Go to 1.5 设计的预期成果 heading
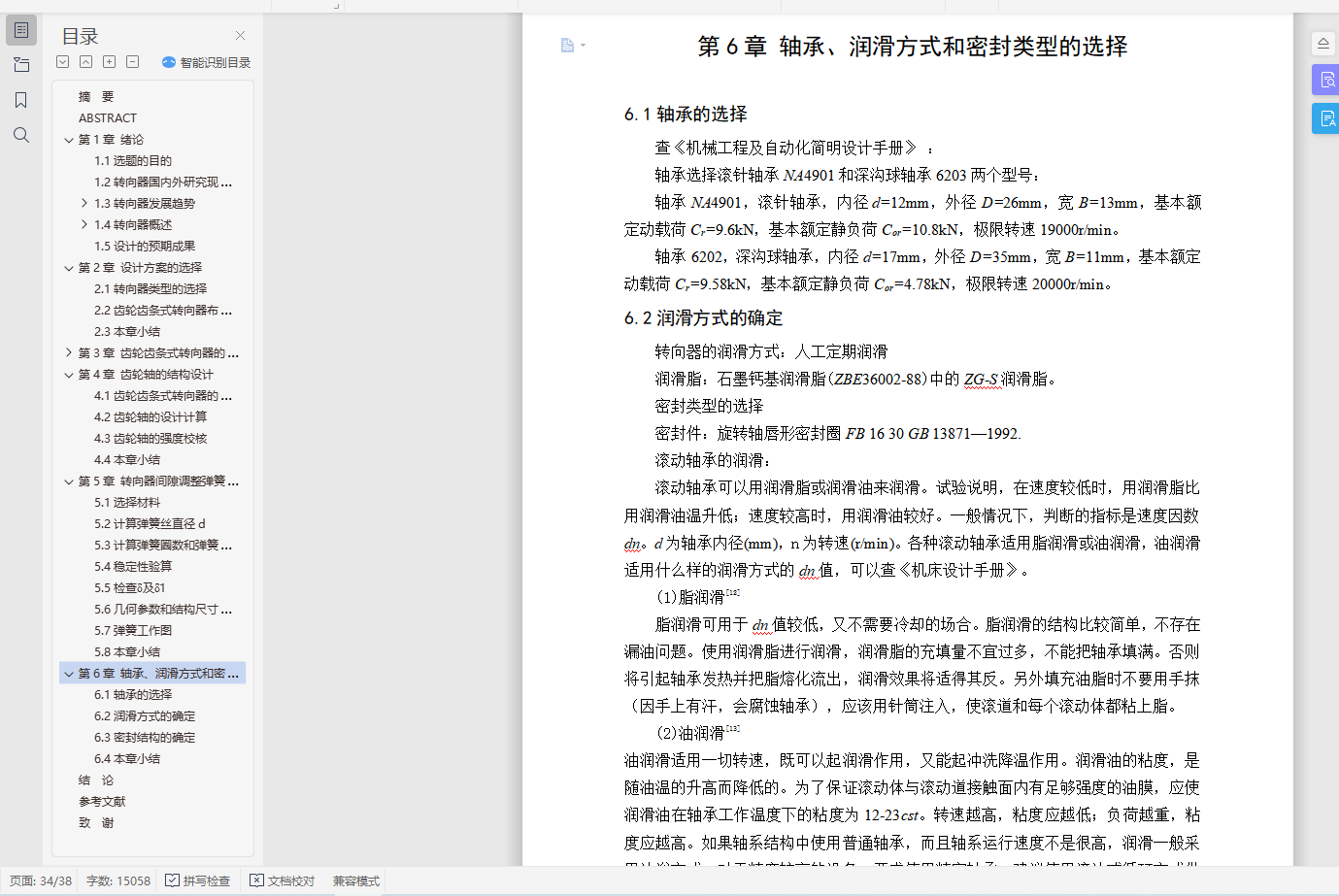1339x896 pixels. tap(145, 247)
